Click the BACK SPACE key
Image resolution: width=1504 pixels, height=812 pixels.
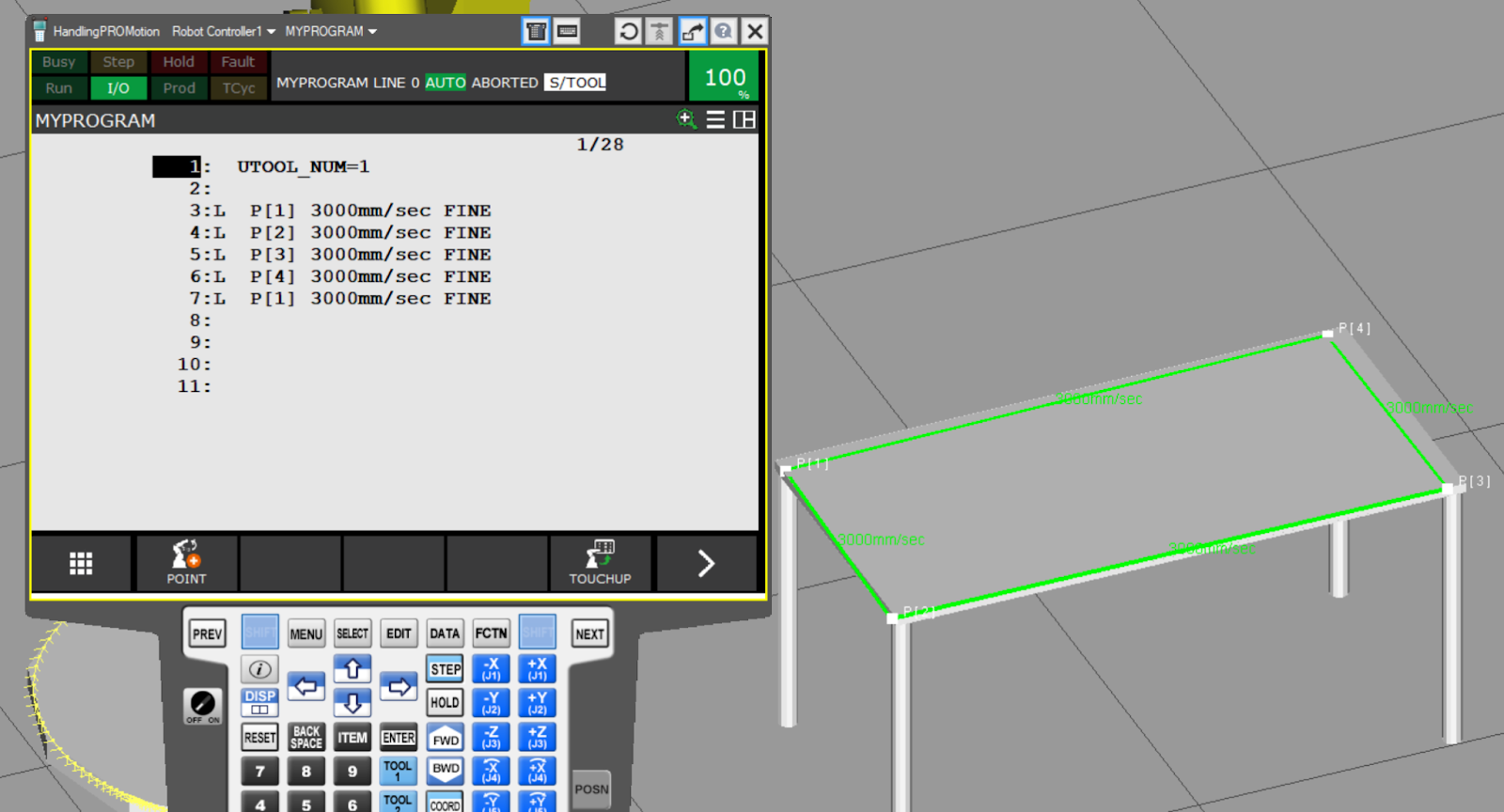pyautogui.click(x=306, y=738)
